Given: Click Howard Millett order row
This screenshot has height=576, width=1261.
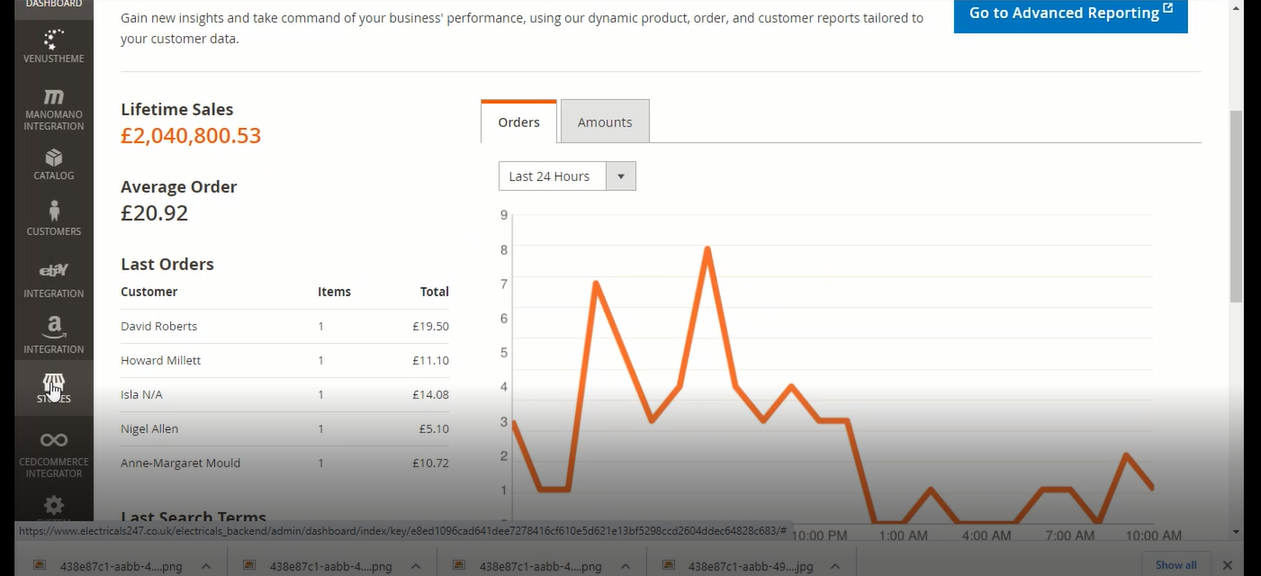Looking at the screenshot, I should (x=285, y=360).
